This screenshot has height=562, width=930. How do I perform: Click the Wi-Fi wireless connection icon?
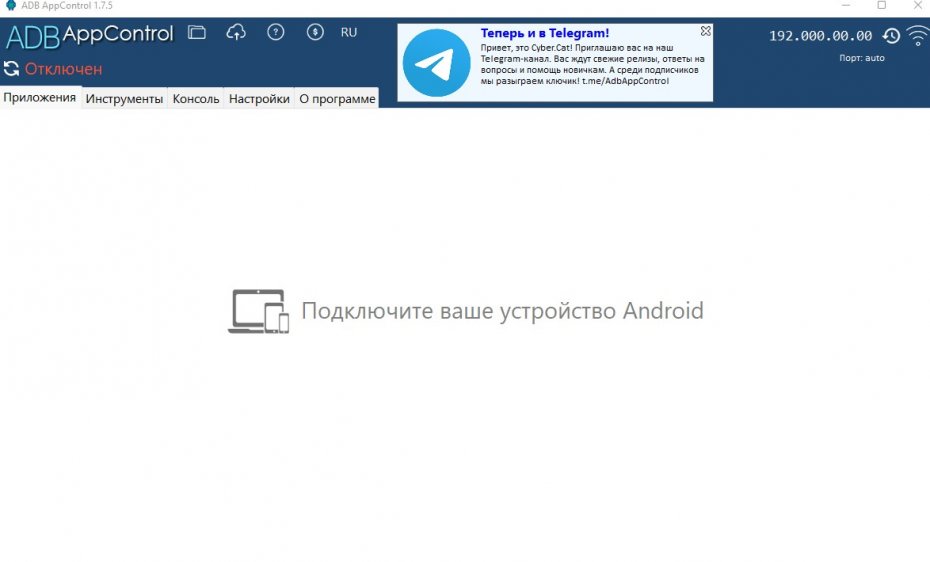[x=918, y=36]
